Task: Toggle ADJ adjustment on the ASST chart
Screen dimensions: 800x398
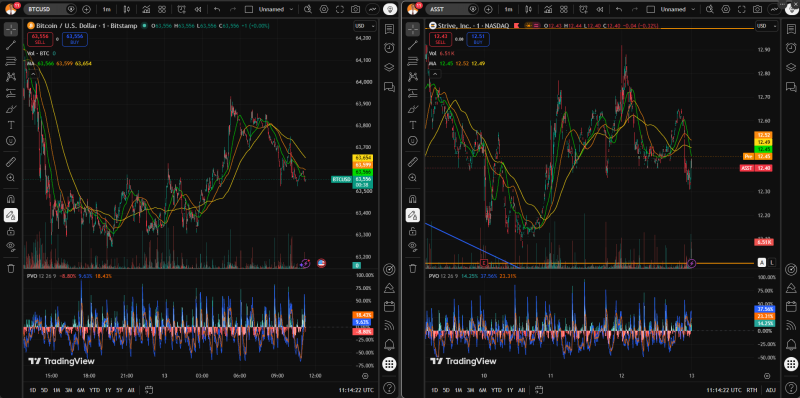Action: click(770, 390)
